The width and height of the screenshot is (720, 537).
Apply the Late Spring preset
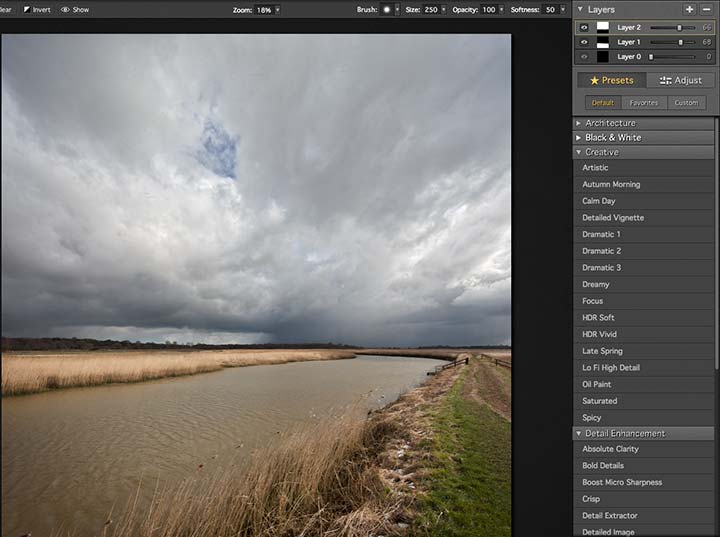point(644,351)
